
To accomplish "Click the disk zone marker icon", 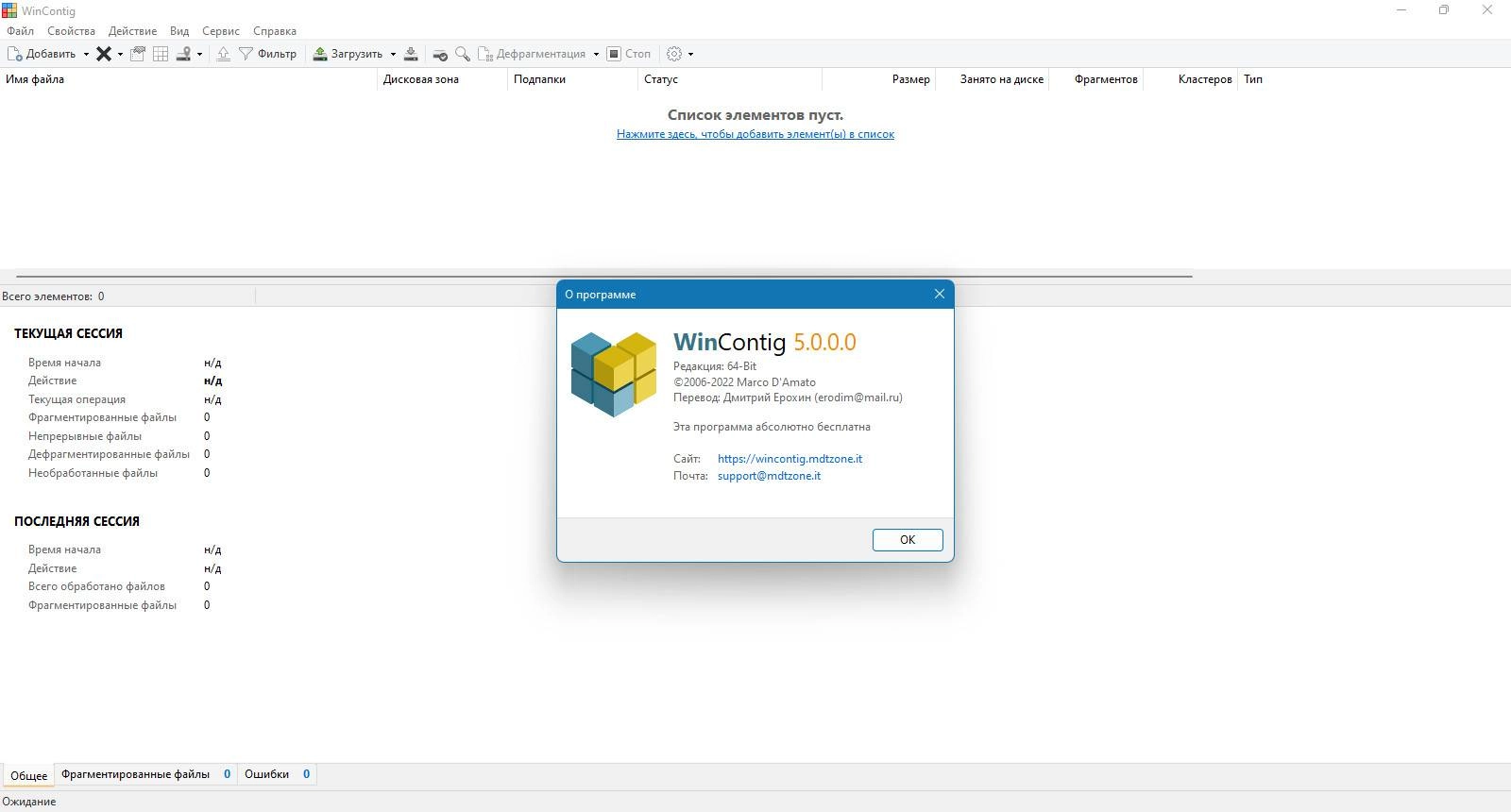I will point(184,54).
